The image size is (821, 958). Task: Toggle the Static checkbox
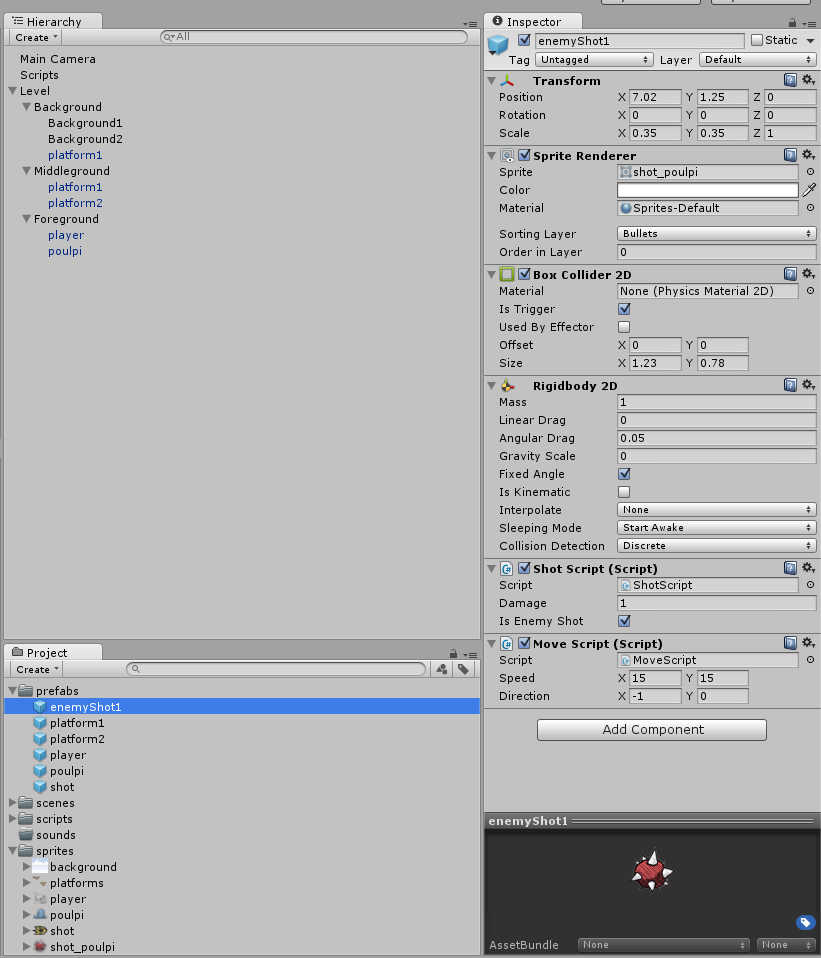(757, 40)
